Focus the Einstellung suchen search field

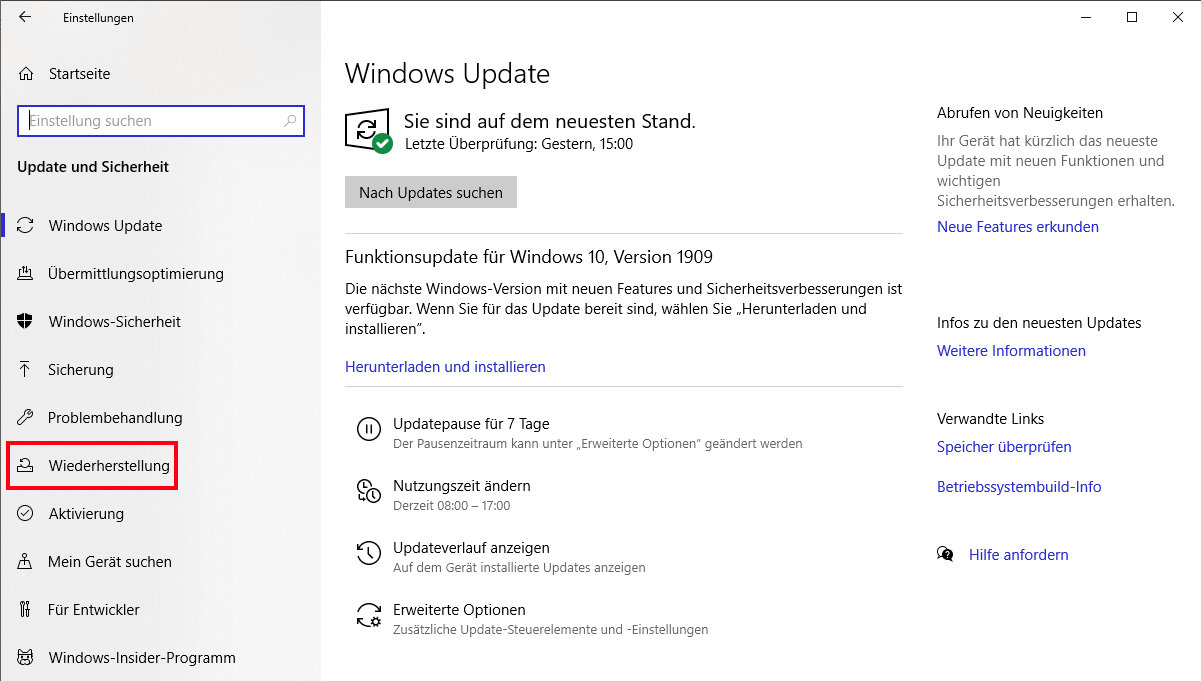pyautogui.click(x=161, y=121)
